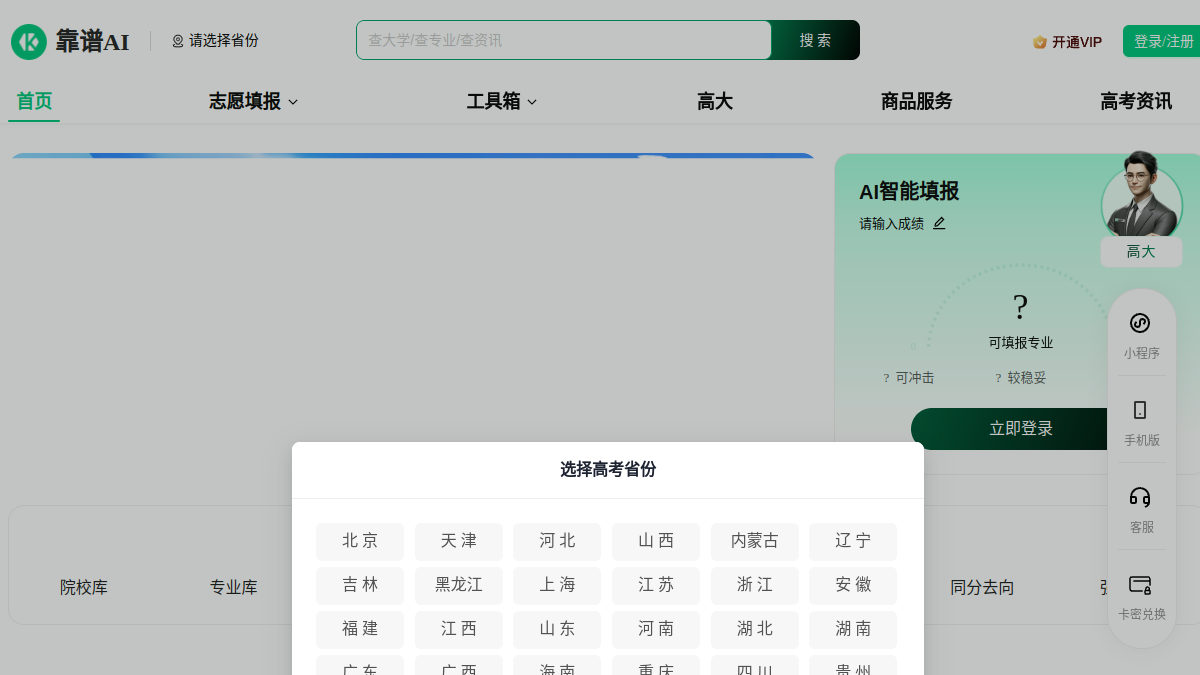
Task: Select province 吉林
Action: (x=360, y=585)
